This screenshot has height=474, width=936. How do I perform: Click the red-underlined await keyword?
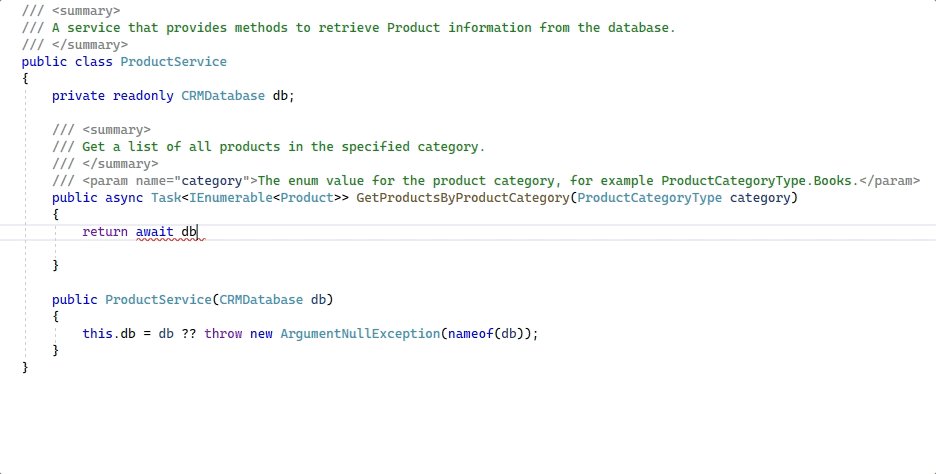tap(155, 232)
